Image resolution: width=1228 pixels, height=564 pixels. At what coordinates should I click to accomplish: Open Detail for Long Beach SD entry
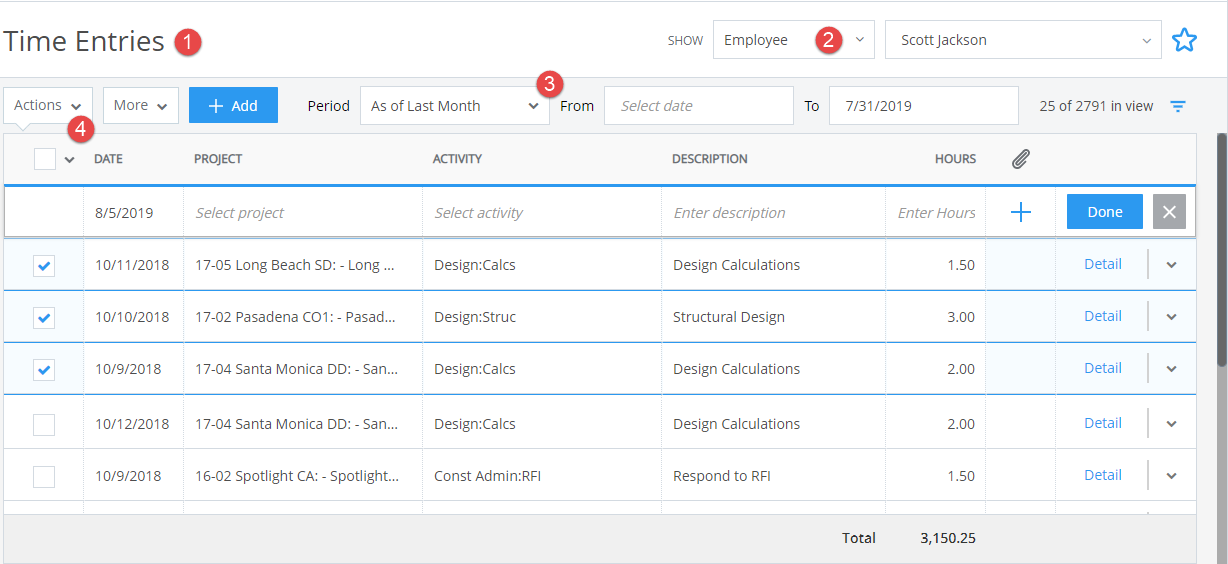tap(1103, 264)
